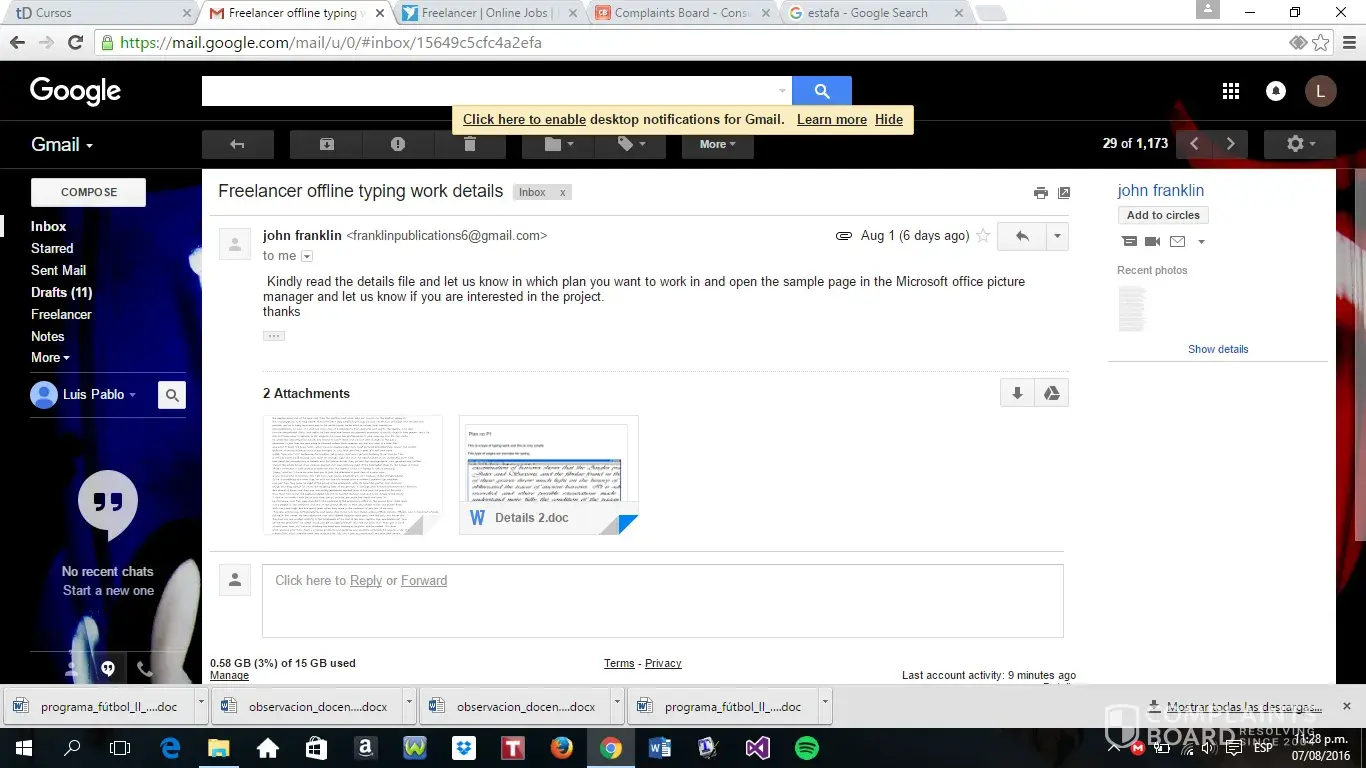This screenshot has height=768, width=1366.
Task: Open the Windows Start menu
Action: [x=23, y=748]
